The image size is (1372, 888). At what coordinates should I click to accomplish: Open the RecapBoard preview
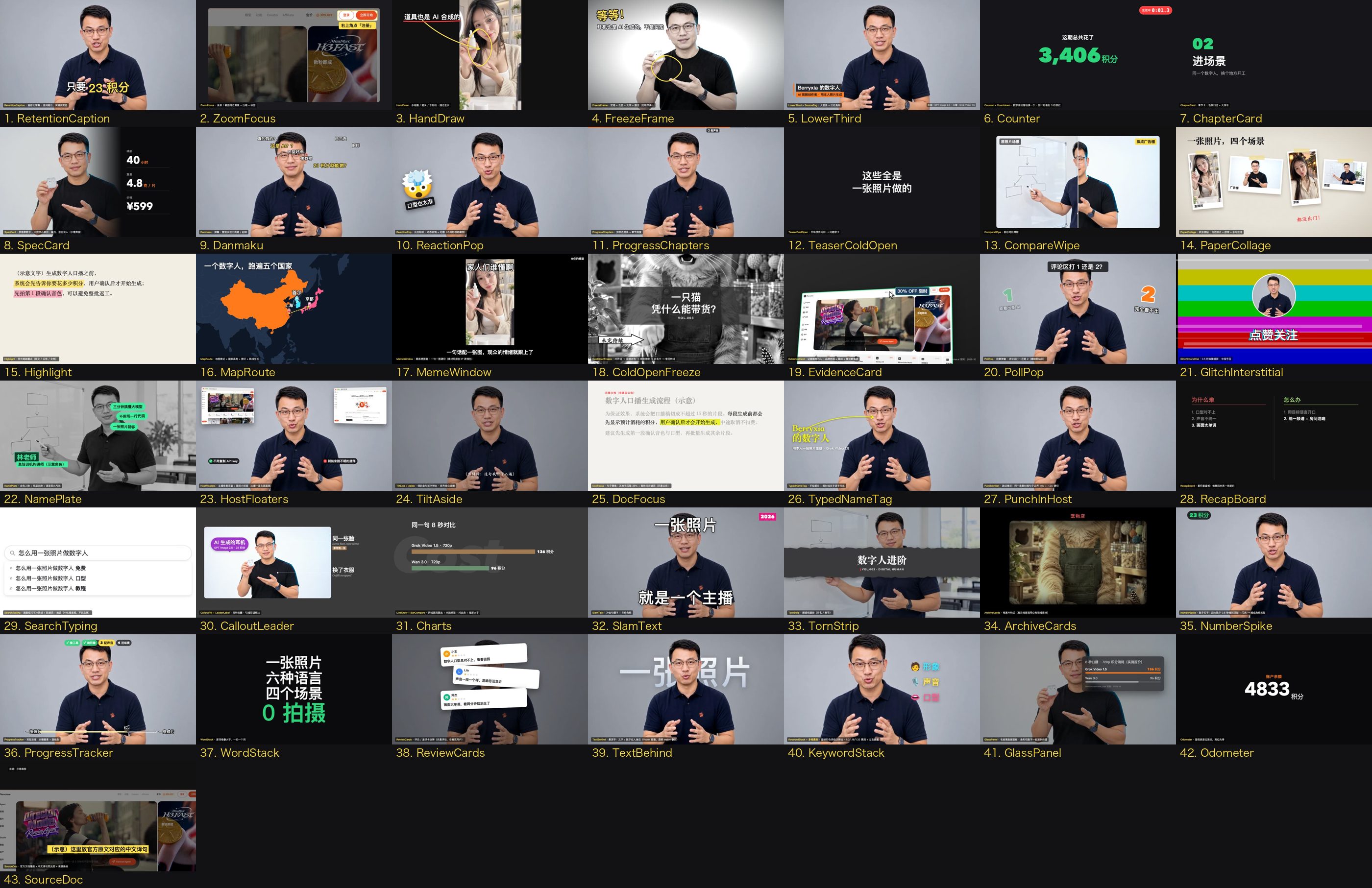click(1274, 435)
